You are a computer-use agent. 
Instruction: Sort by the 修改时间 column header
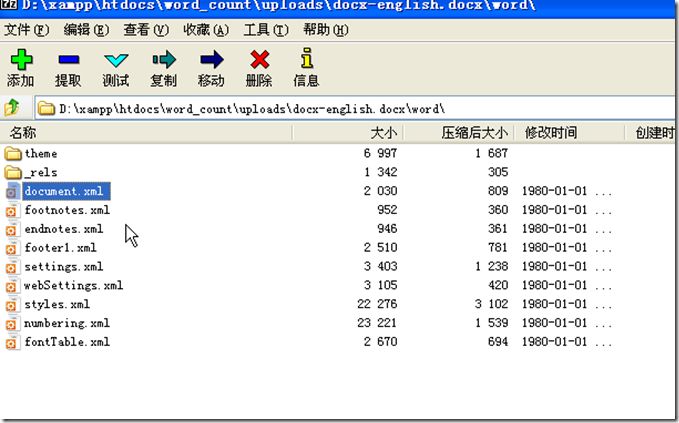(x=569, y=133)
